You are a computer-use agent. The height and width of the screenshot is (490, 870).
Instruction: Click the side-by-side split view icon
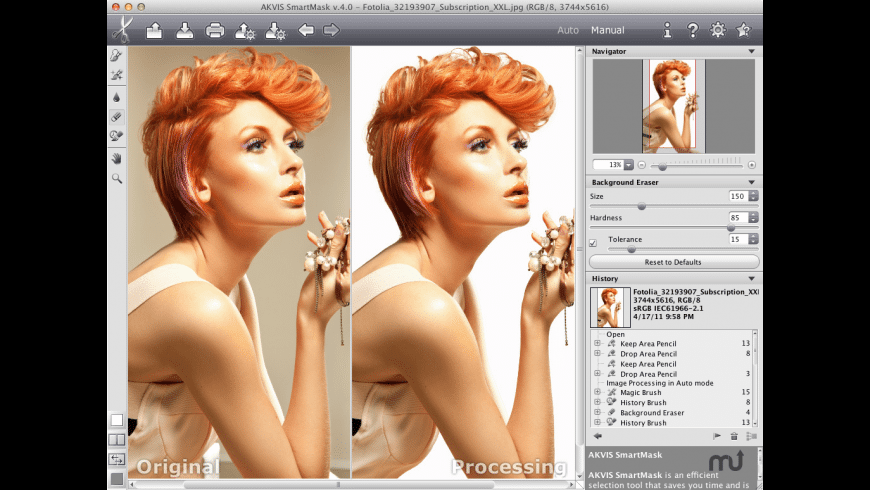click(x=117, y=440)
